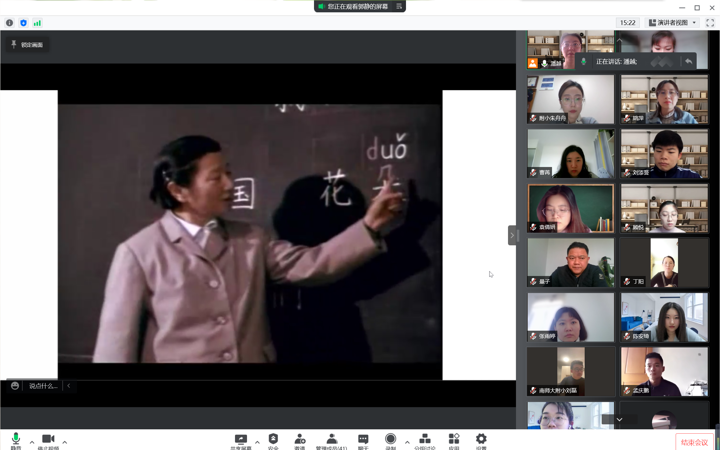
Task: Open the 应用 apps icon
Action: point(454,441)
